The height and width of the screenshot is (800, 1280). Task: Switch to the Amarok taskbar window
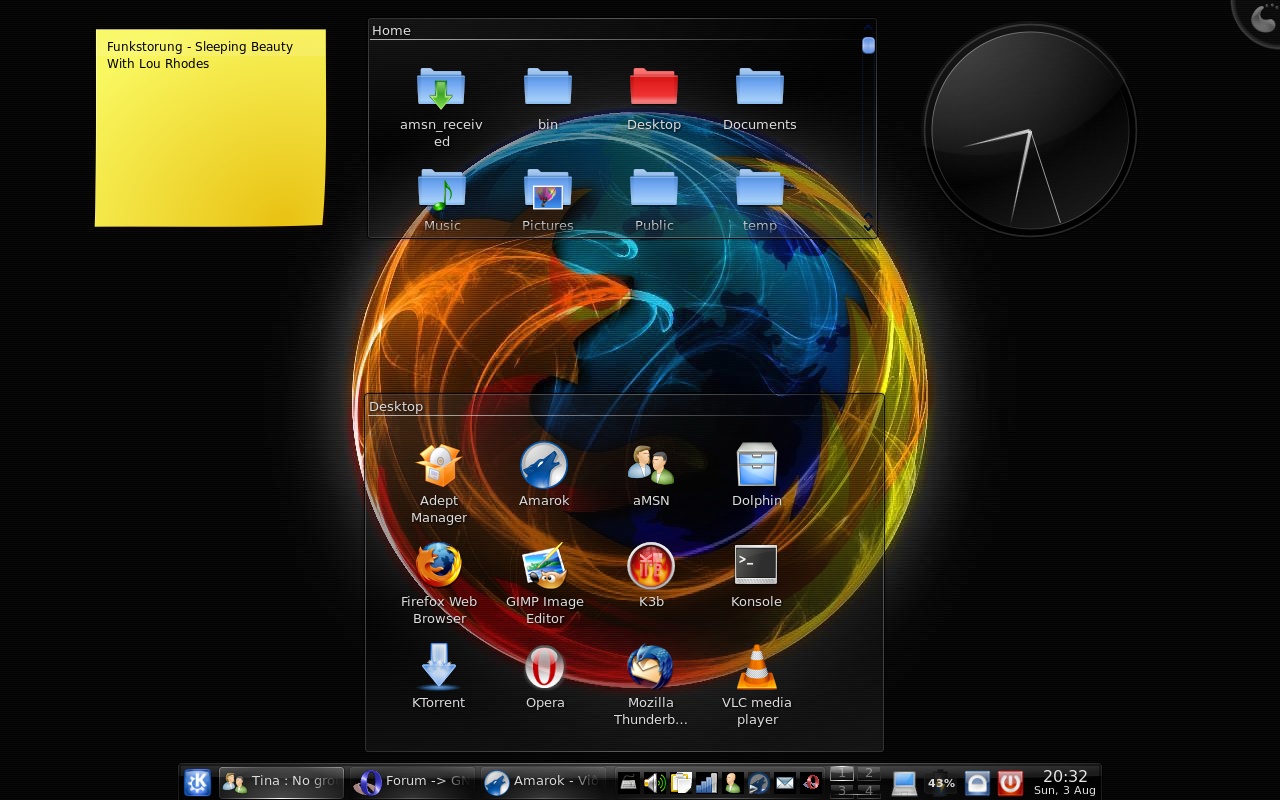[x=544, y=782]
